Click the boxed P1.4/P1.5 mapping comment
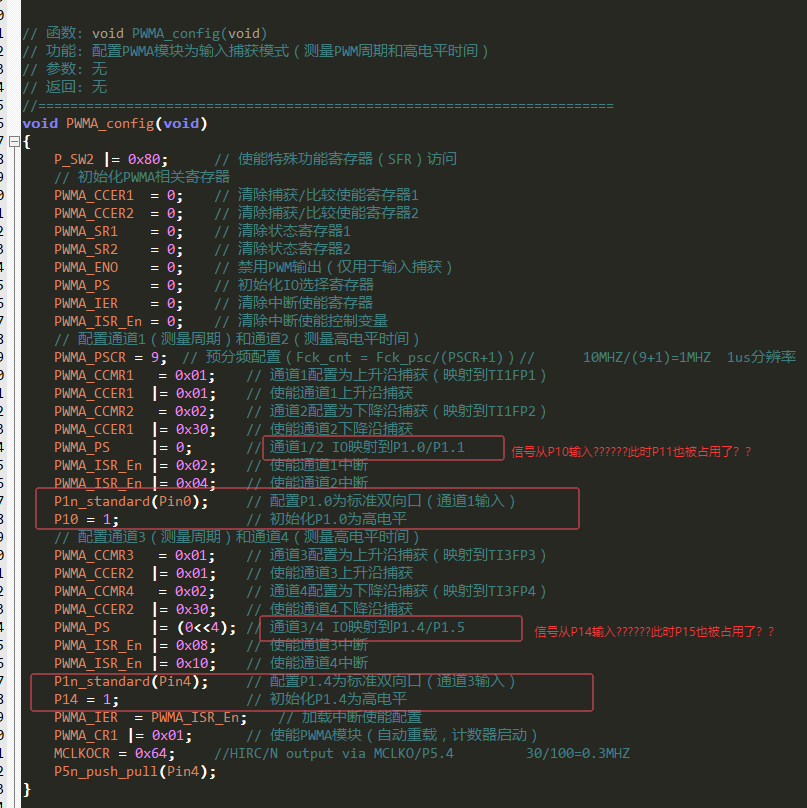 367,627
